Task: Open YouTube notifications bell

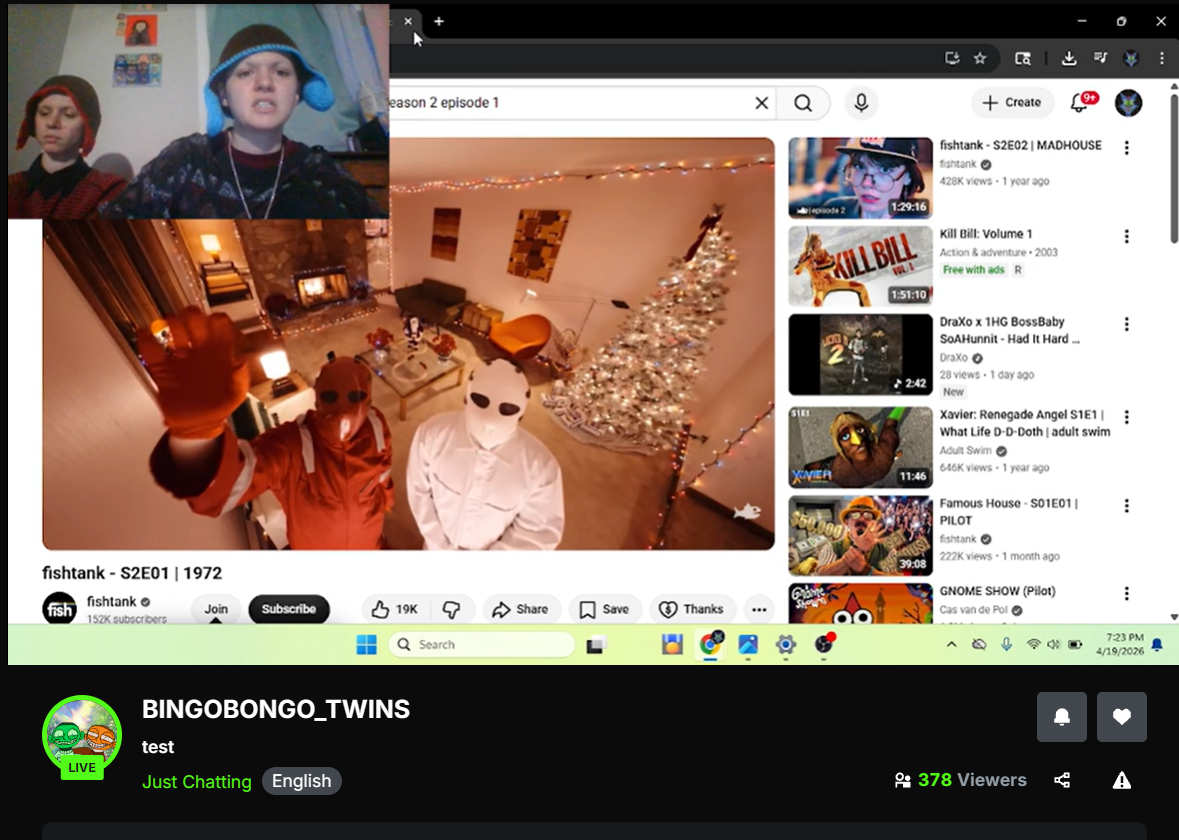Action: click(1080, 102)
